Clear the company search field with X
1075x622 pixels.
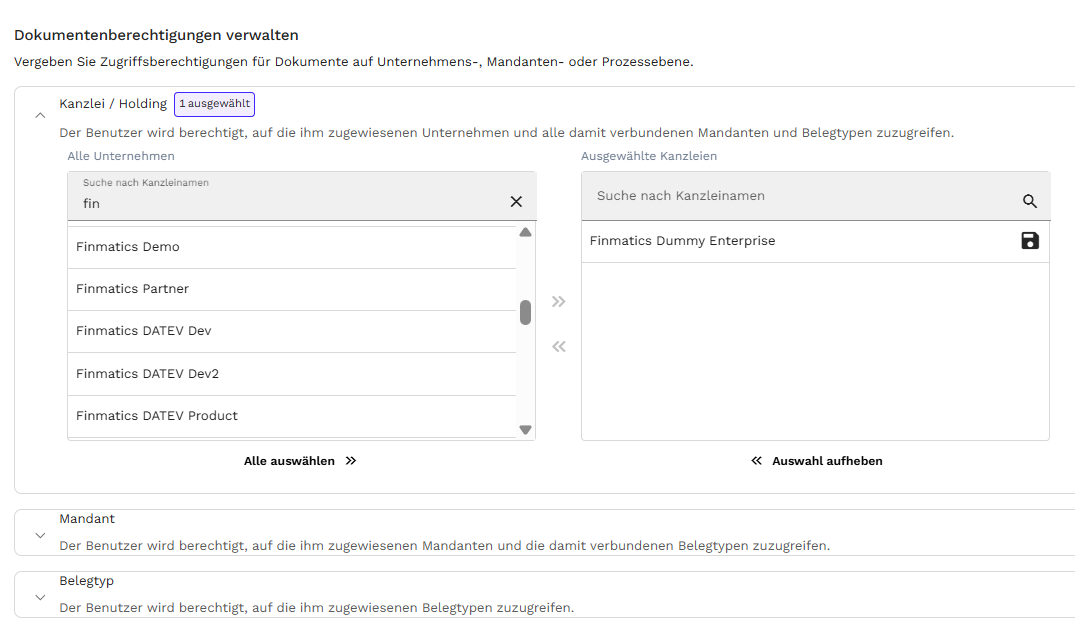click(x=516, y=201)
